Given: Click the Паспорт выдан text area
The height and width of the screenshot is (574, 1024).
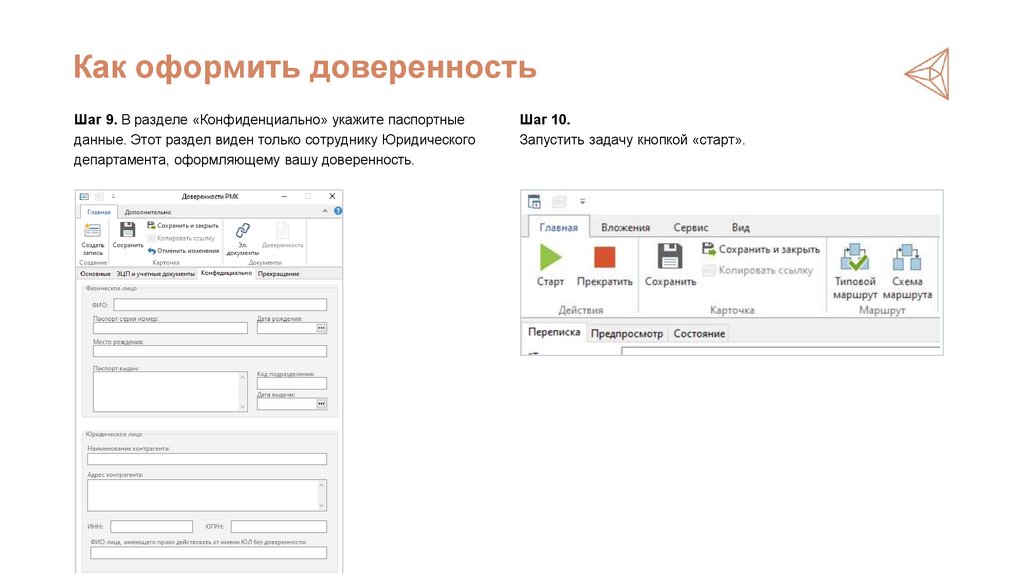Looking at the screenshot, I should tap(166, 392).
